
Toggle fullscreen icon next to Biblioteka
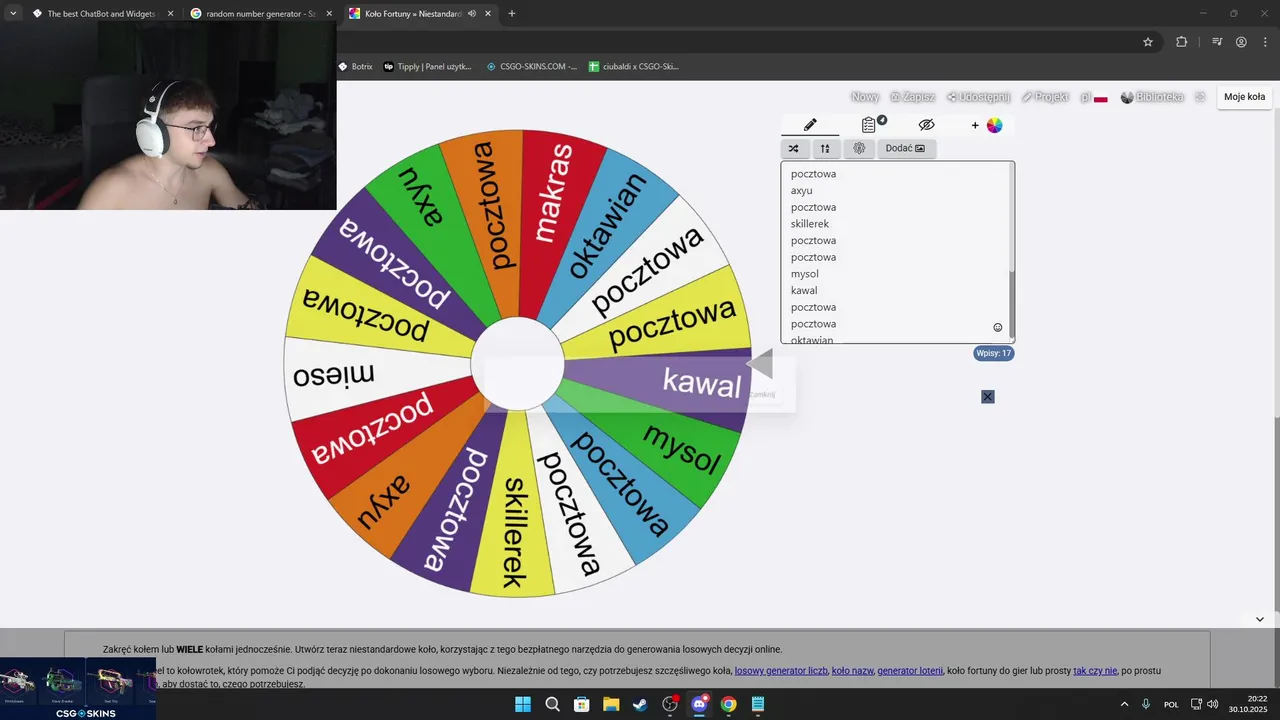tap(1200, 97)
